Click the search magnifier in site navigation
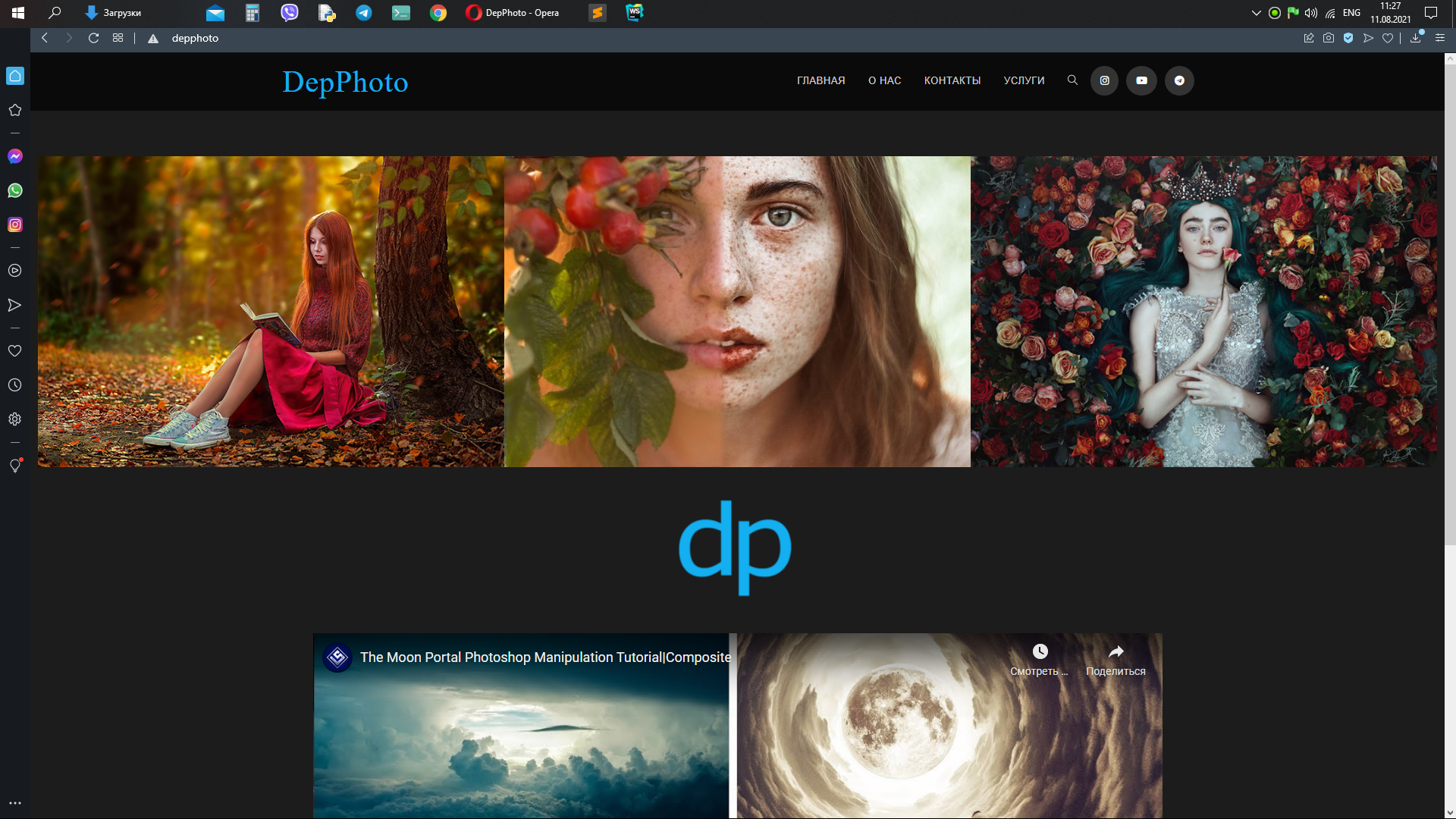The height and width of the screenshot is (819, 1456). coord(1072,80)
